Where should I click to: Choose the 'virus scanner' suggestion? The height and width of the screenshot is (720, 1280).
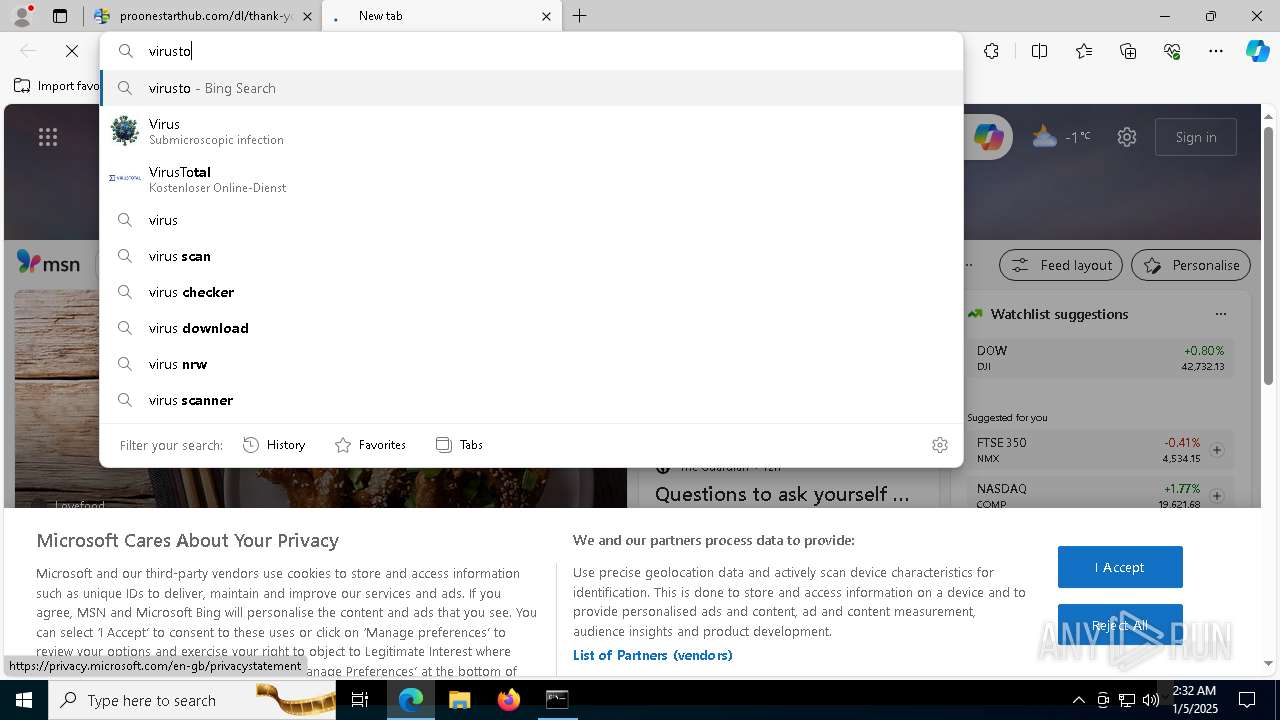531,400
